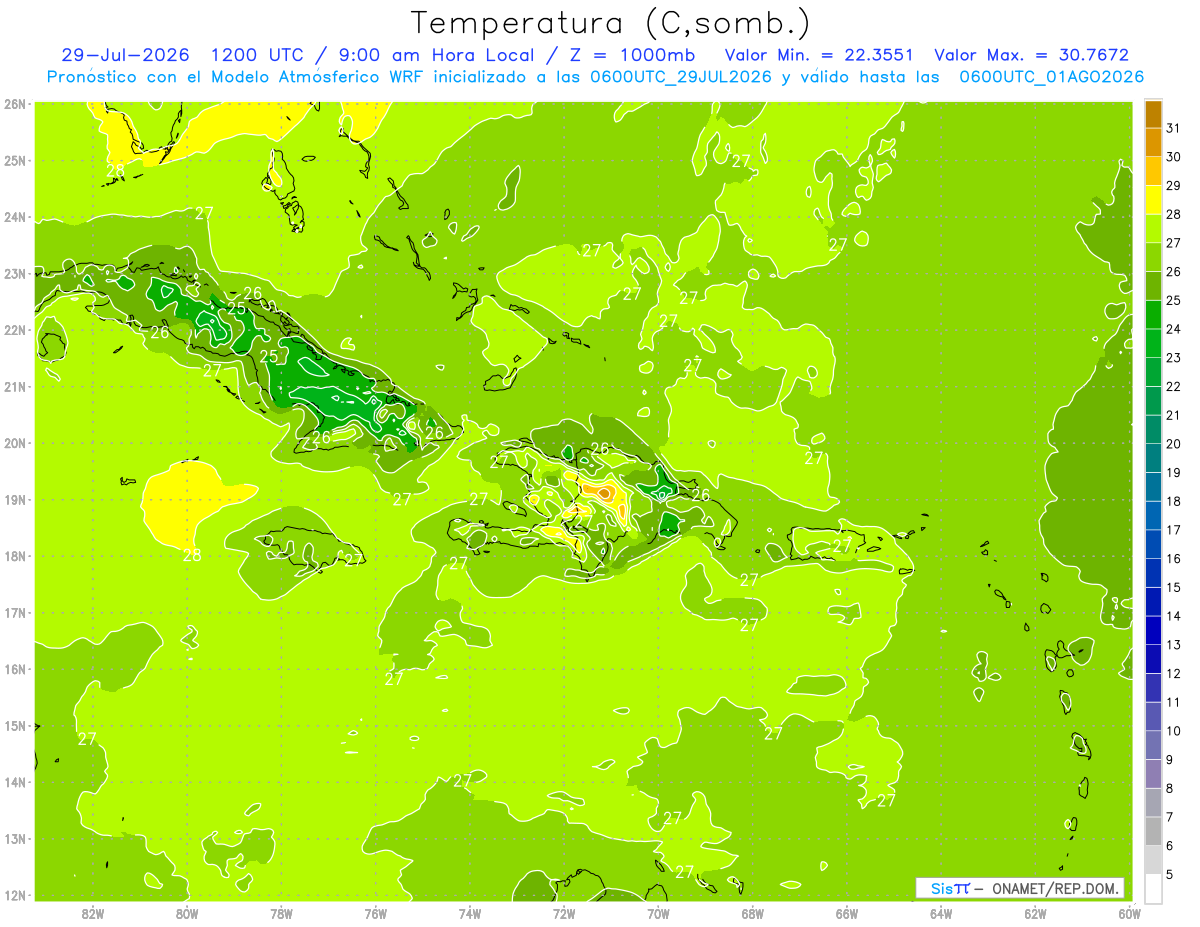
Task: Click the '82W' longitude axis label
Action: pos(92,913)
